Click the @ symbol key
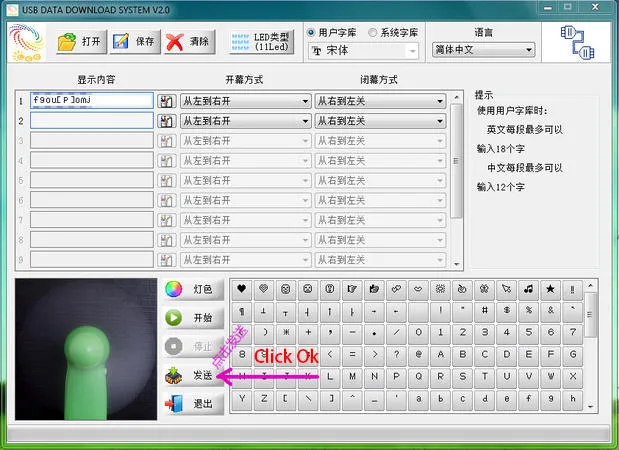 (418, 354)
